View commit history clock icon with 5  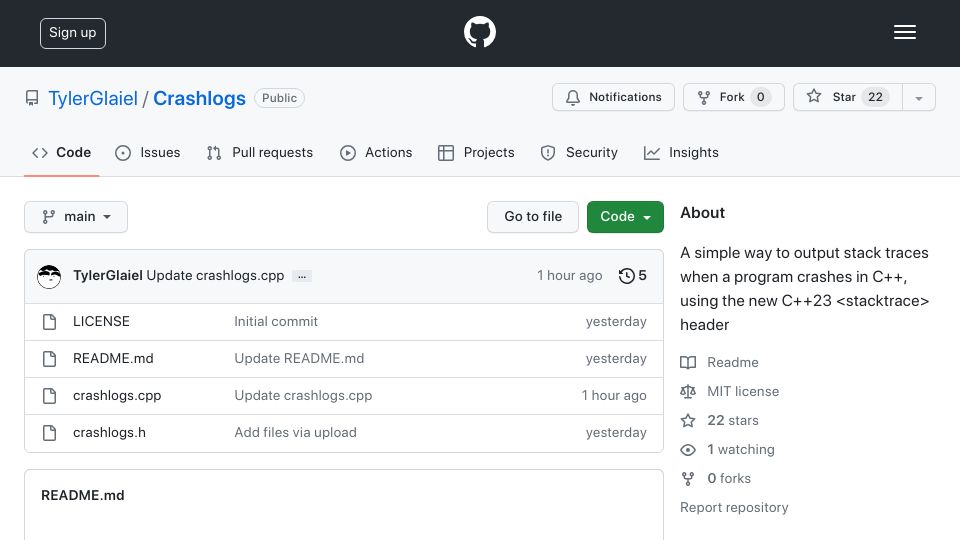[632, 276]
